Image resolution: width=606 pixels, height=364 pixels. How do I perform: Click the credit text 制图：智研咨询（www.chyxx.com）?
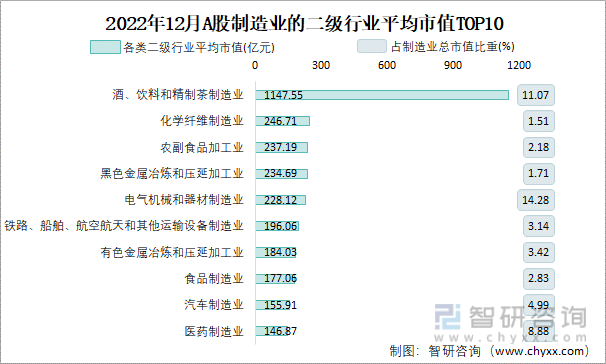[x=489, y=351]
